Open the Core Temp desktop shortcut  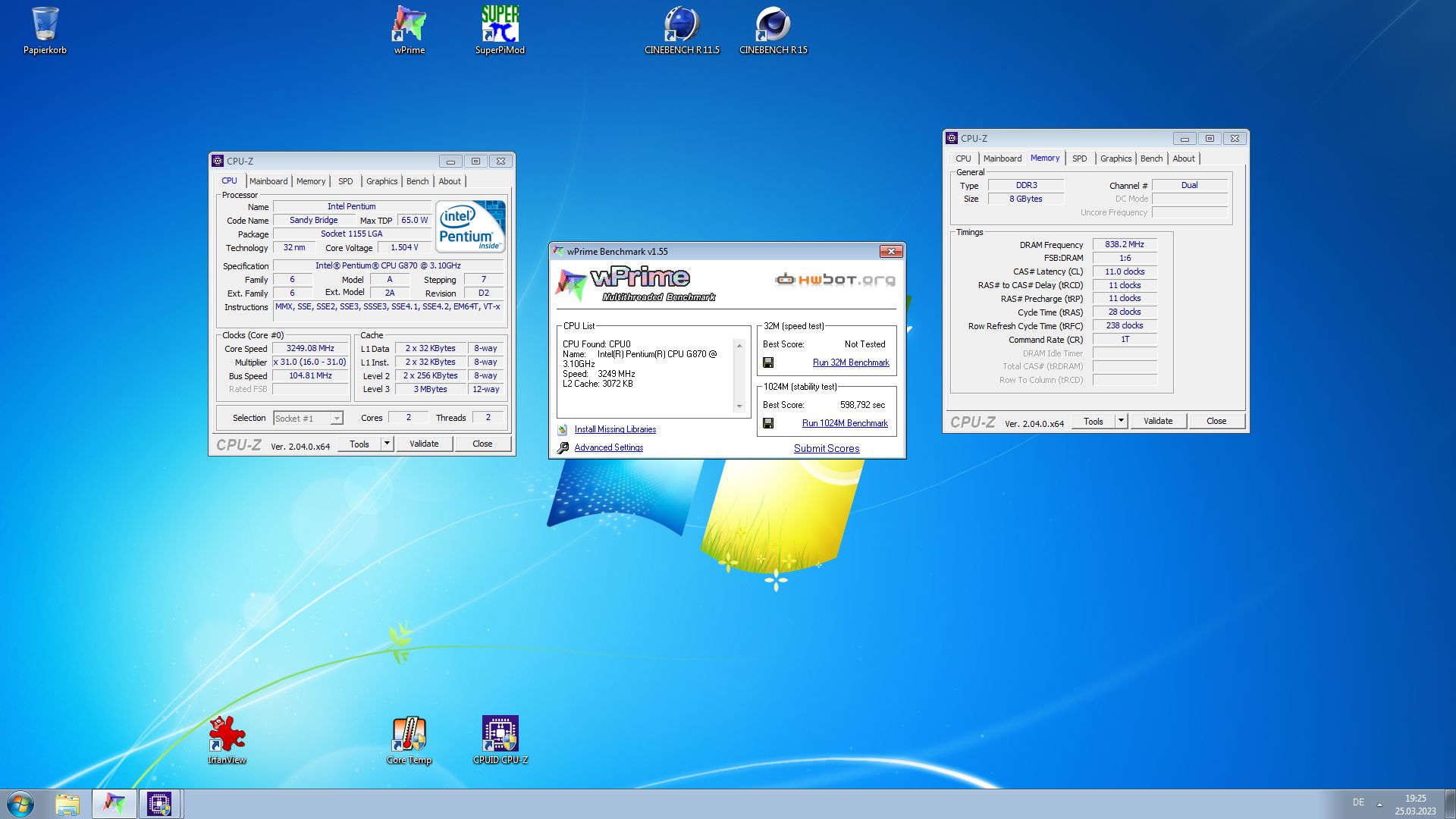(409, 740)
